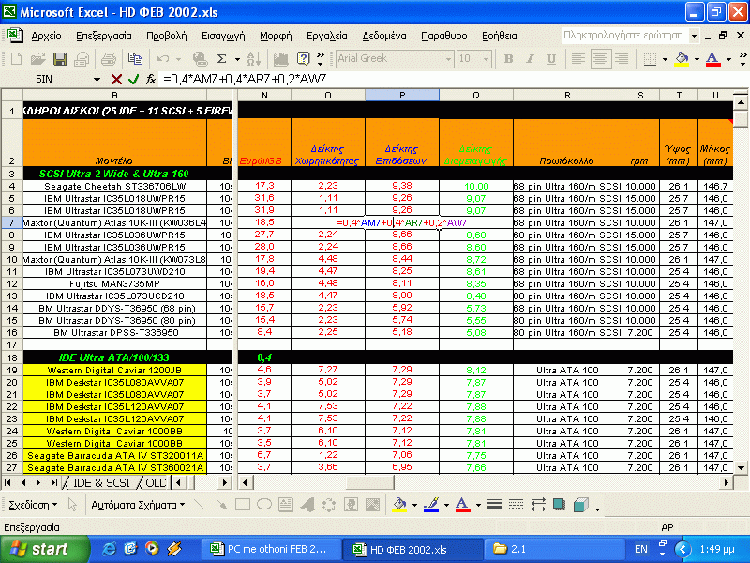750x563 pixels.
Task: Toggle Underline formatting
Action: (x=551, y=59)
